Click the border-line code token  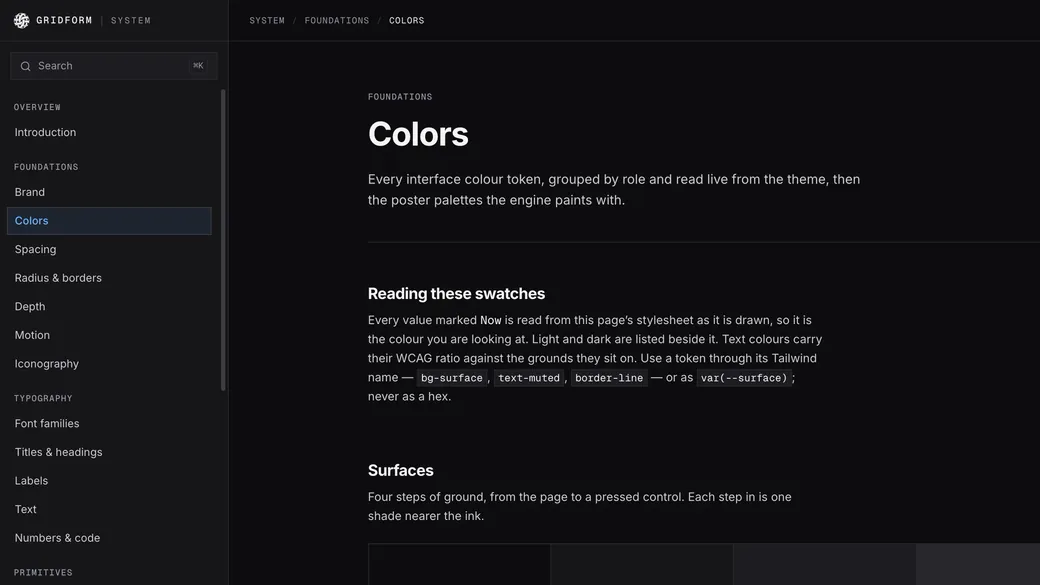coord(609,378)
